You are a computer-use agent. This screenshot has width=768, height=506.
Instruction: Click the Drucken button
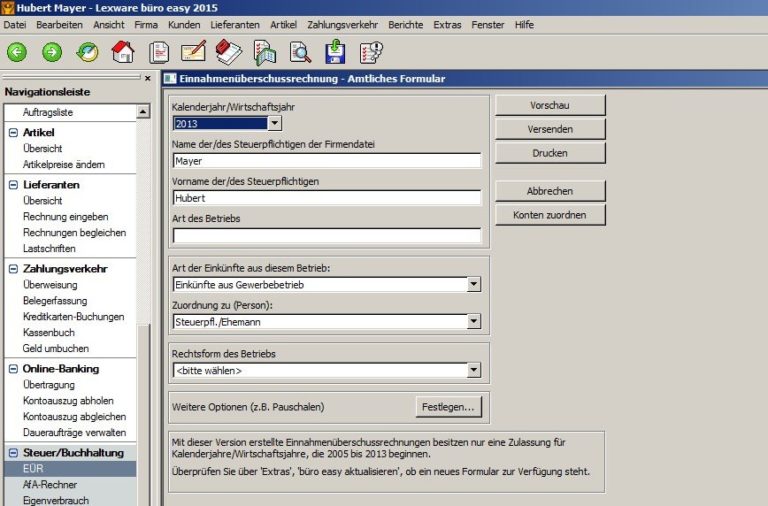(x=550, y=153)
